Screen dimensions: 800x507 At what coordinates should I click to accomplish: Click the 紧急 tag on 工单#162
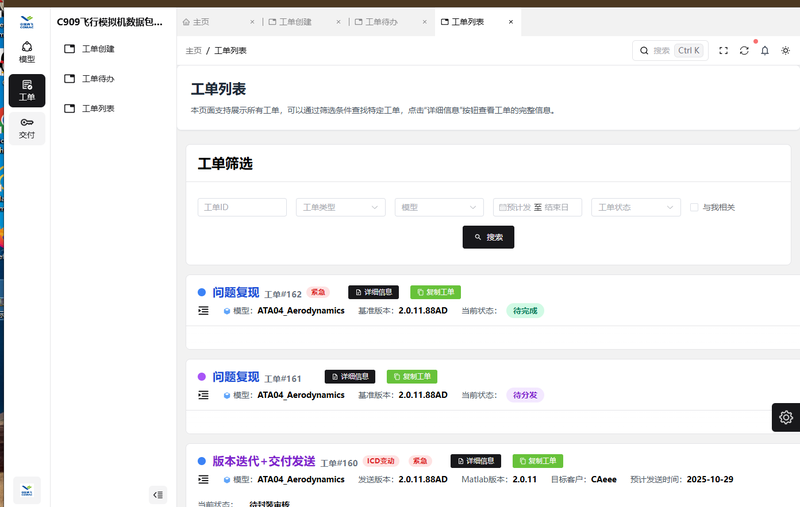(318, 292)
